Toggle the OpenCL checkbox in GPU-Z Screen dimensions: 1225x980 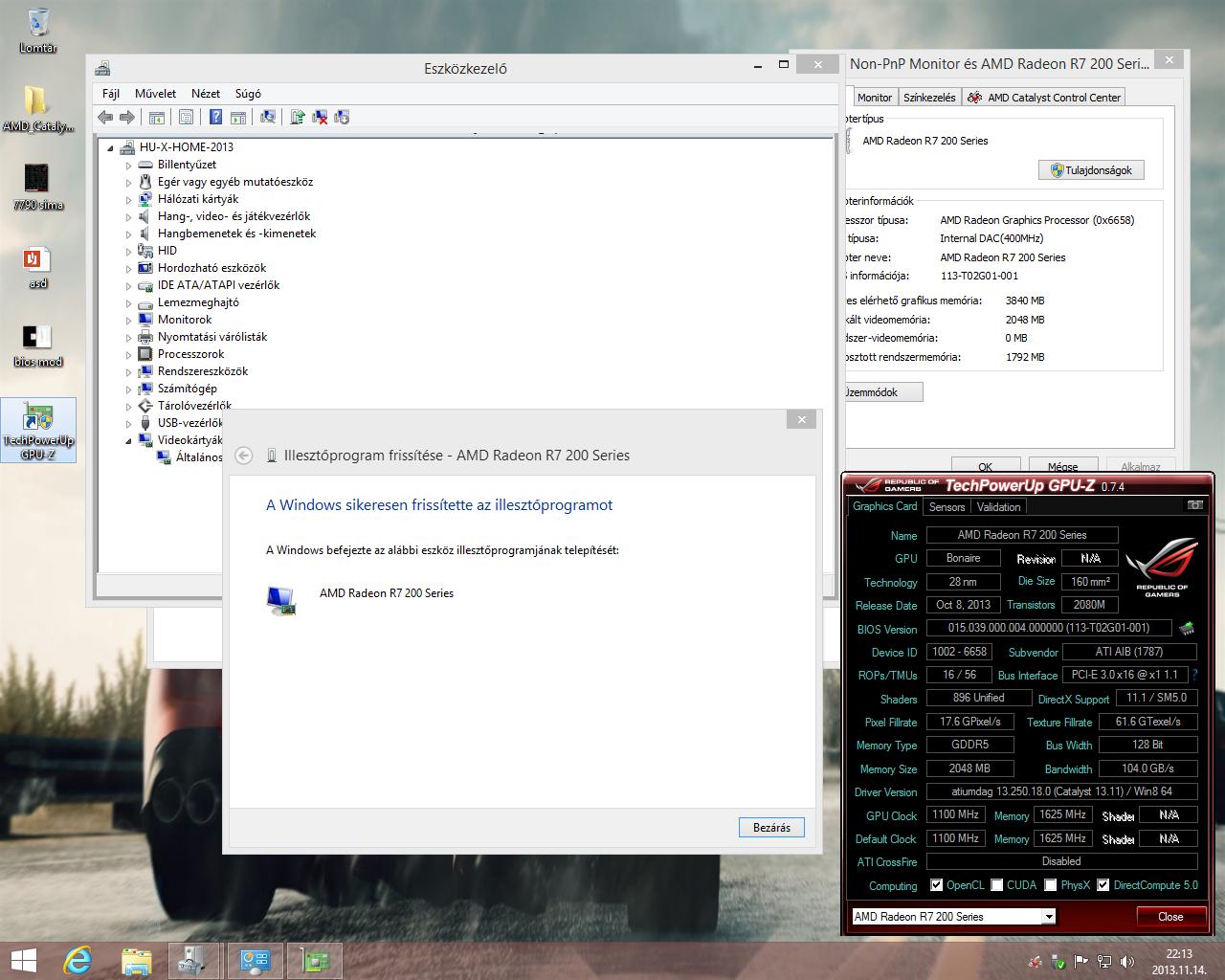click(x=936, y=885)
